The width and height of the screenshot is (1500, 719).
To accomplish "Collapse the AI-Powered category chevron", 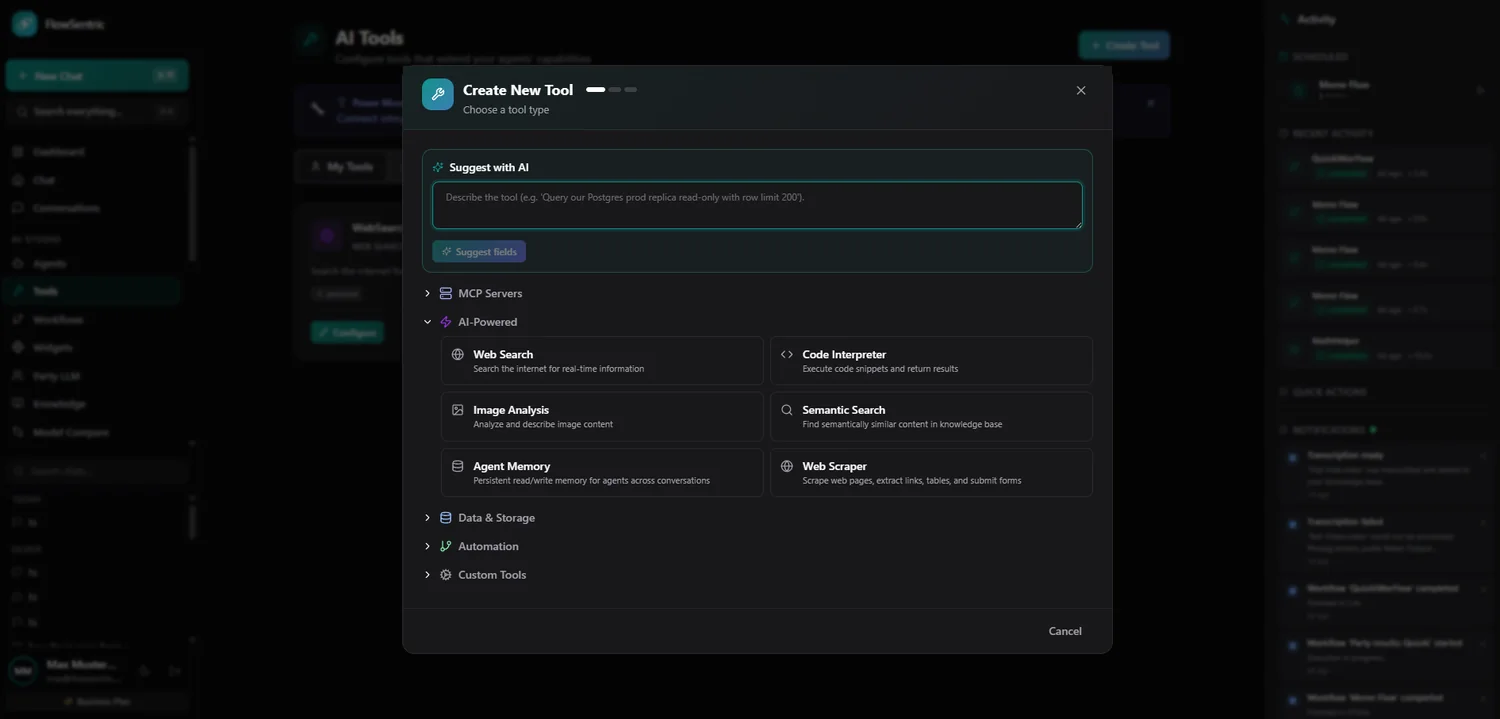I will 427,322.
